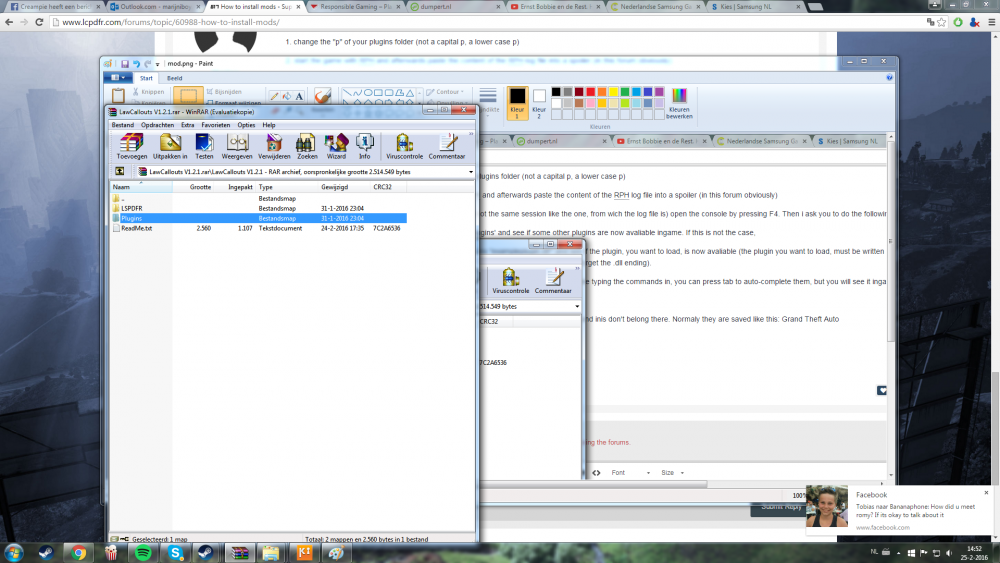The height and width of the screenshot is (563, 1000).
Task: Click the front WinRAR window's Commentaar icon
Action: 446,146
